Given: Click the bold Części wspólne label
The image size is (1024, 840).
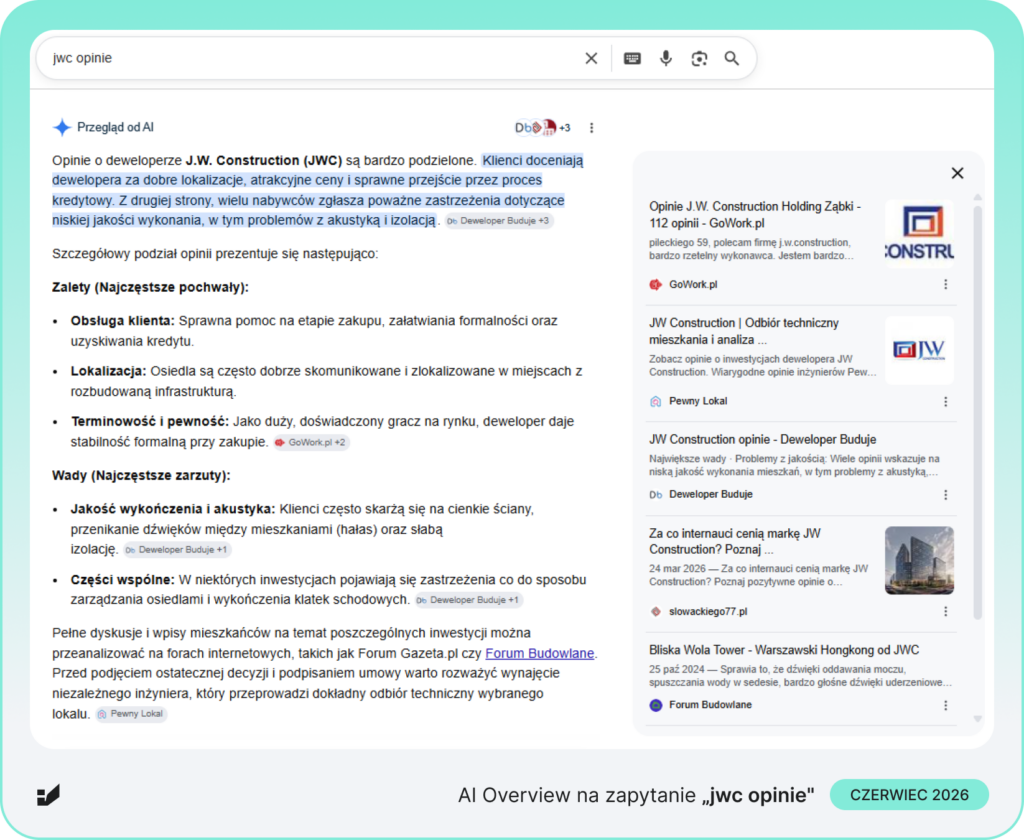Looking at the screenshot, I should pos(122,580).
